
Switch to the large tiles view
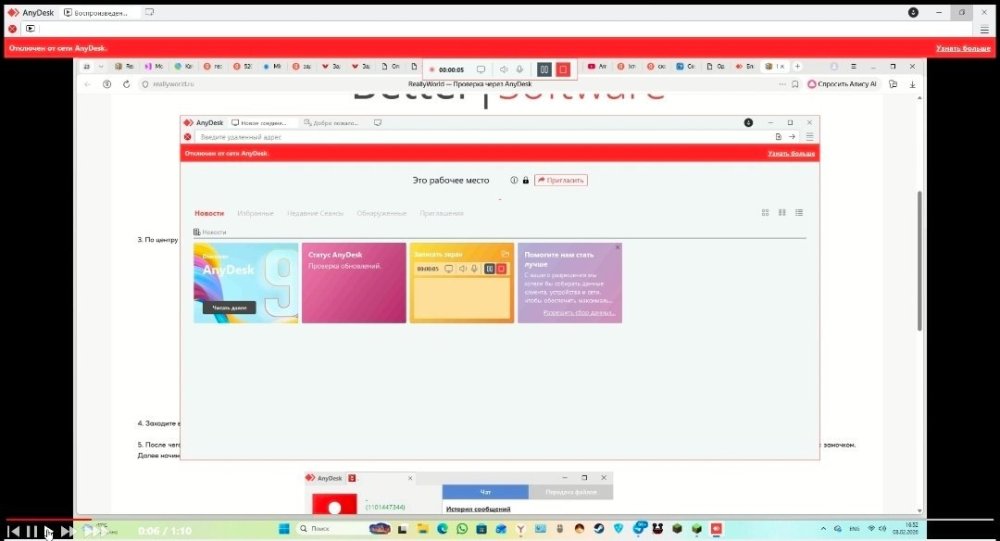(782, 212)
